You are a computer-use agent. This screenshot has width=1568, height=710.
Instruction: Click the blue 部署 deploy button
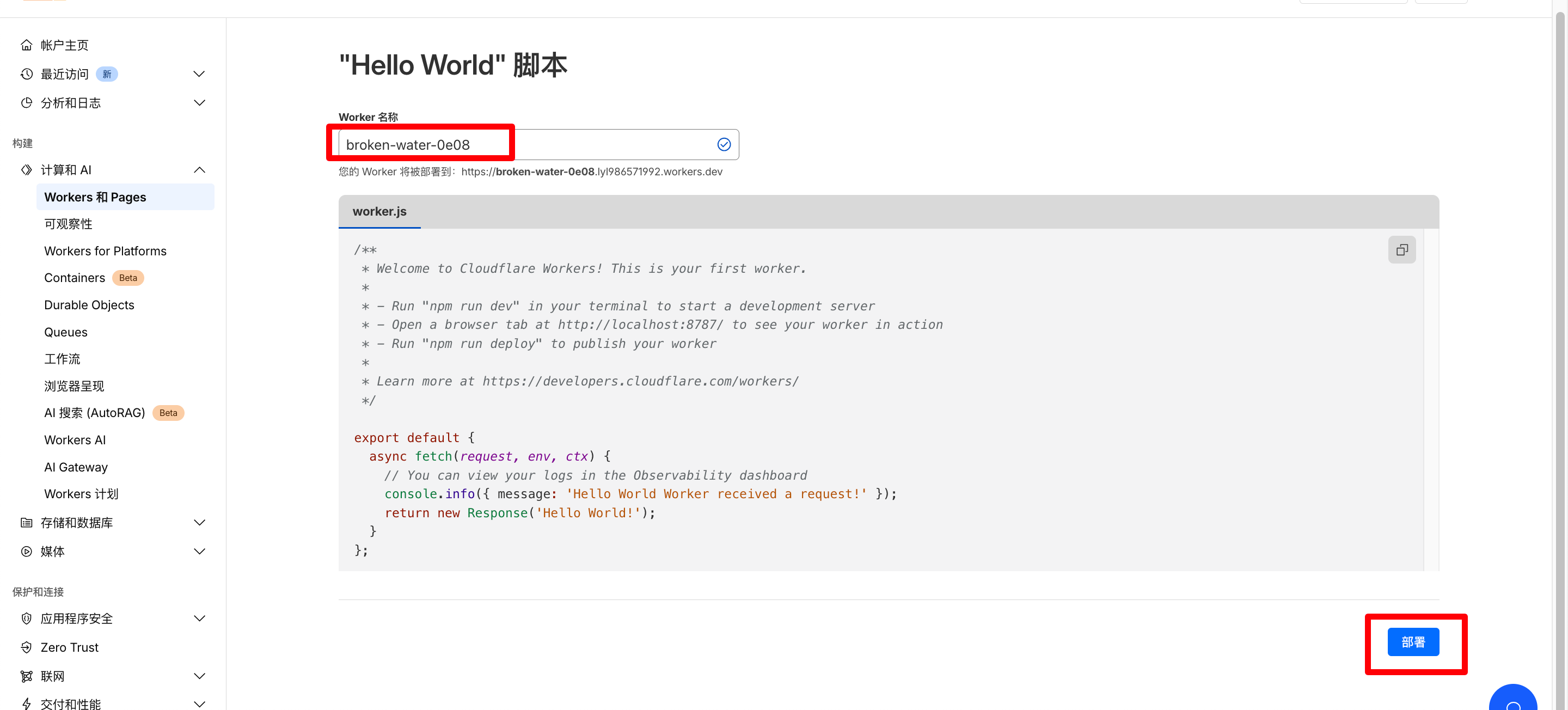[1413, 642]
